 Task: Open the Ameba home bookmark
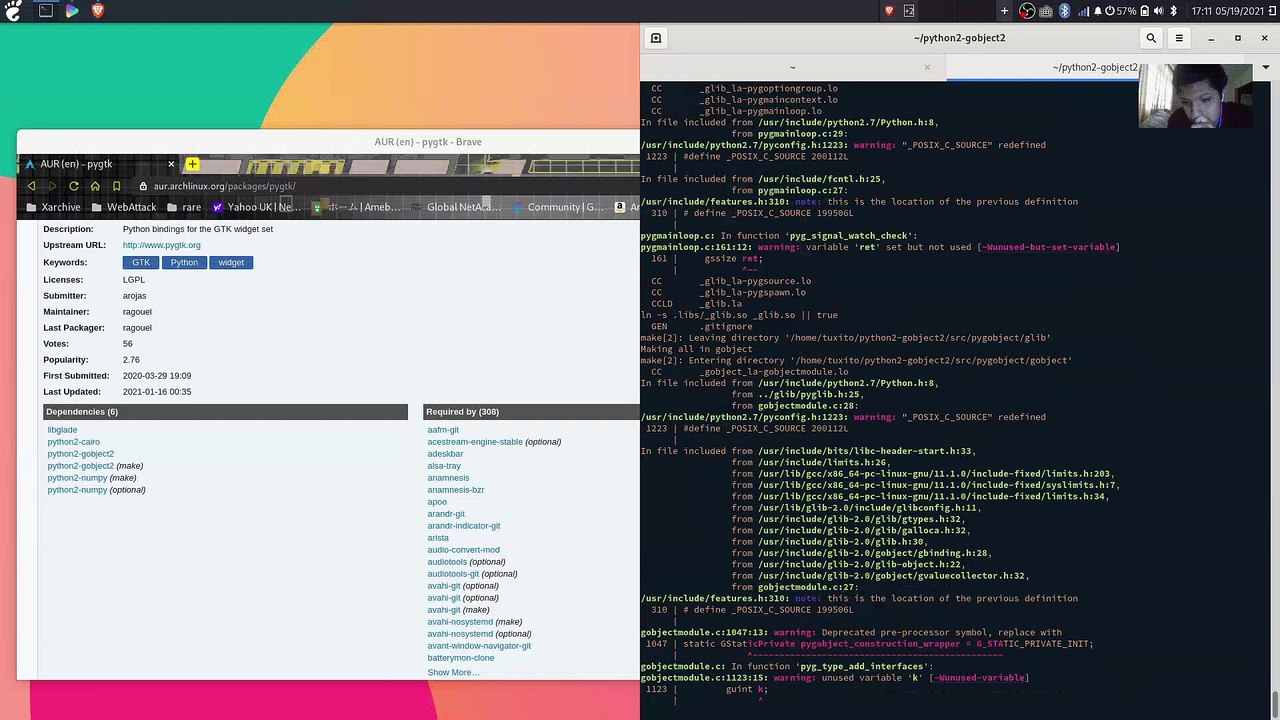tap(356, 207)
